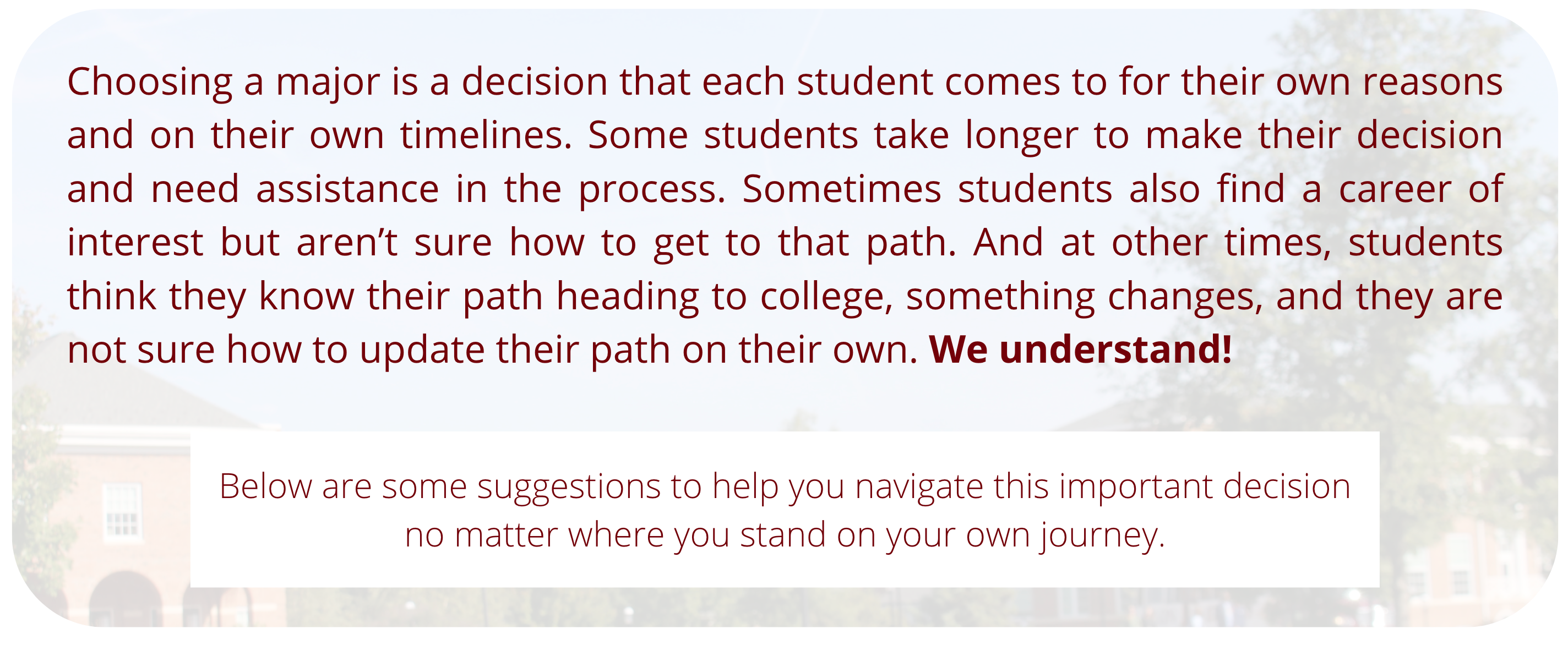The image size is (1568, 645).
Task: Click the word "Choosing" at paragraph start
Action: tap(150, 82)
